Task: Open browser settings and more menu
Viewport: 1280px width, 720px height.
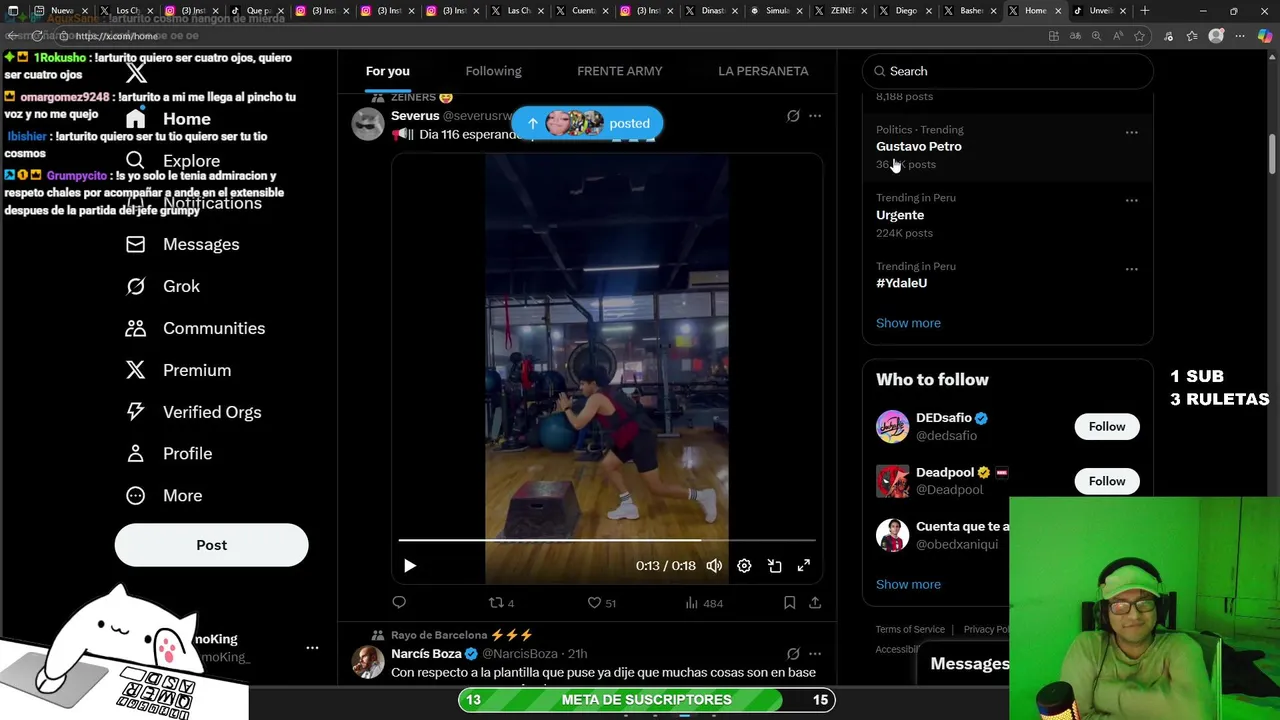Action: (1240, 36)
